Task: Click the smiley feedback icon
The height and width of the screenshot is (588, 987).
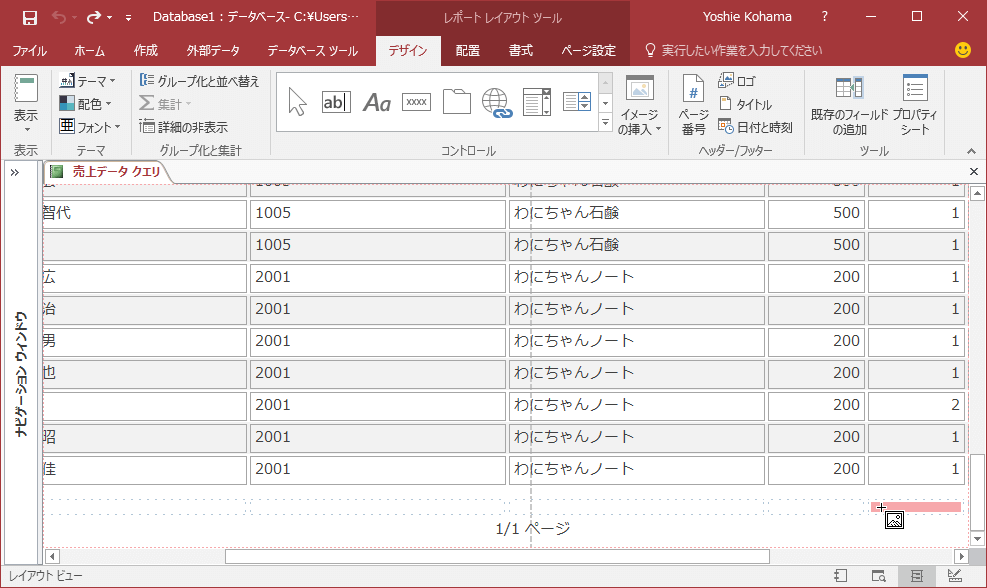Action: click(962, 50)
